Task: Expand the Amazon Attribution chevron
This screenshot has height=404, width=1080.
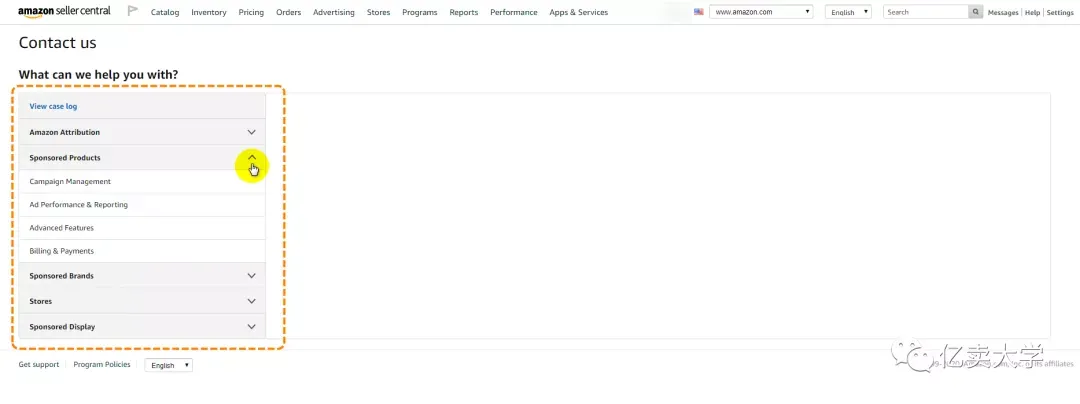Action: (251, 132)
